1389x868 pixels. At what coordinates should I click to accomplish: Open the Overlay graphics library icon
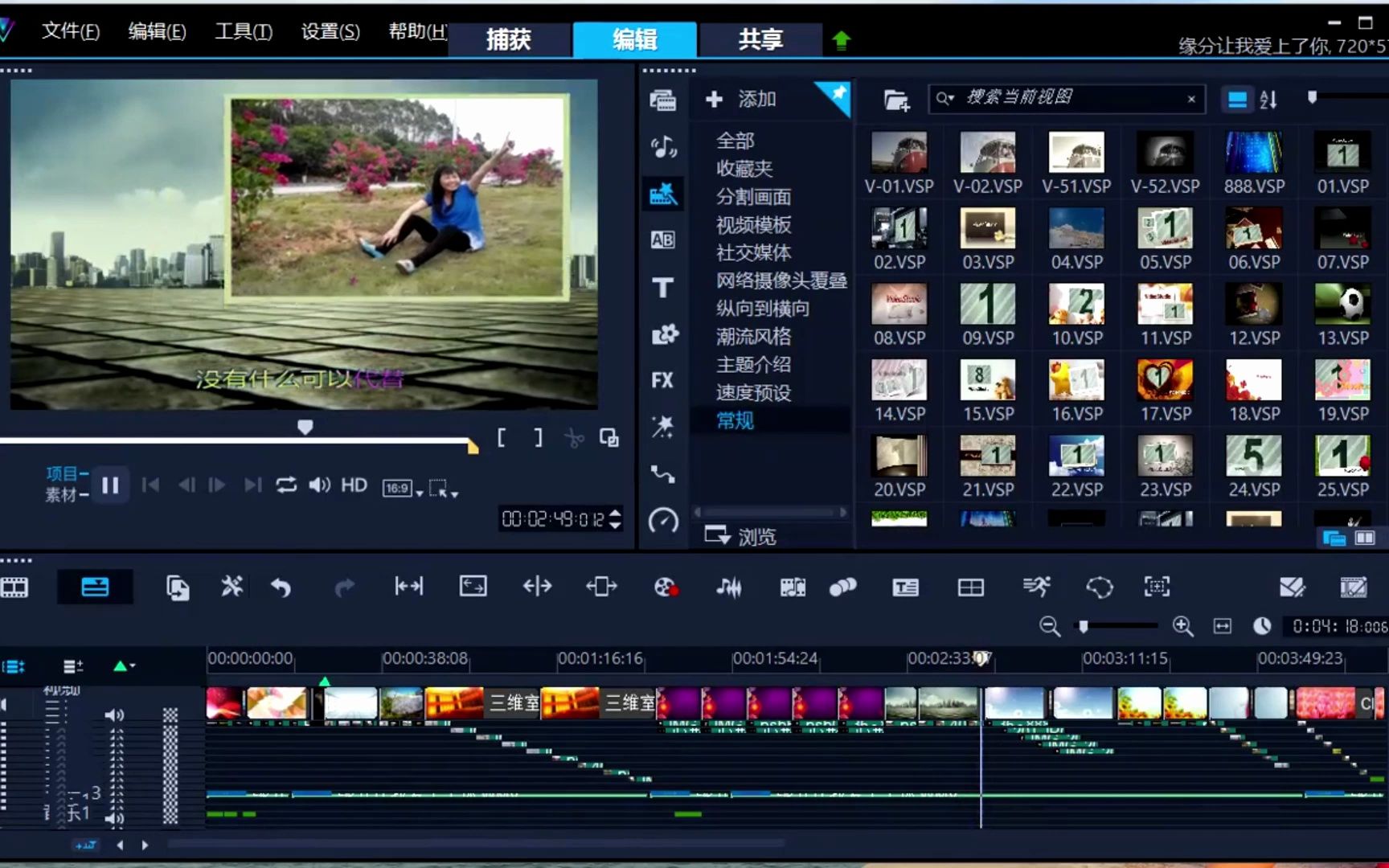pos(664,334)
